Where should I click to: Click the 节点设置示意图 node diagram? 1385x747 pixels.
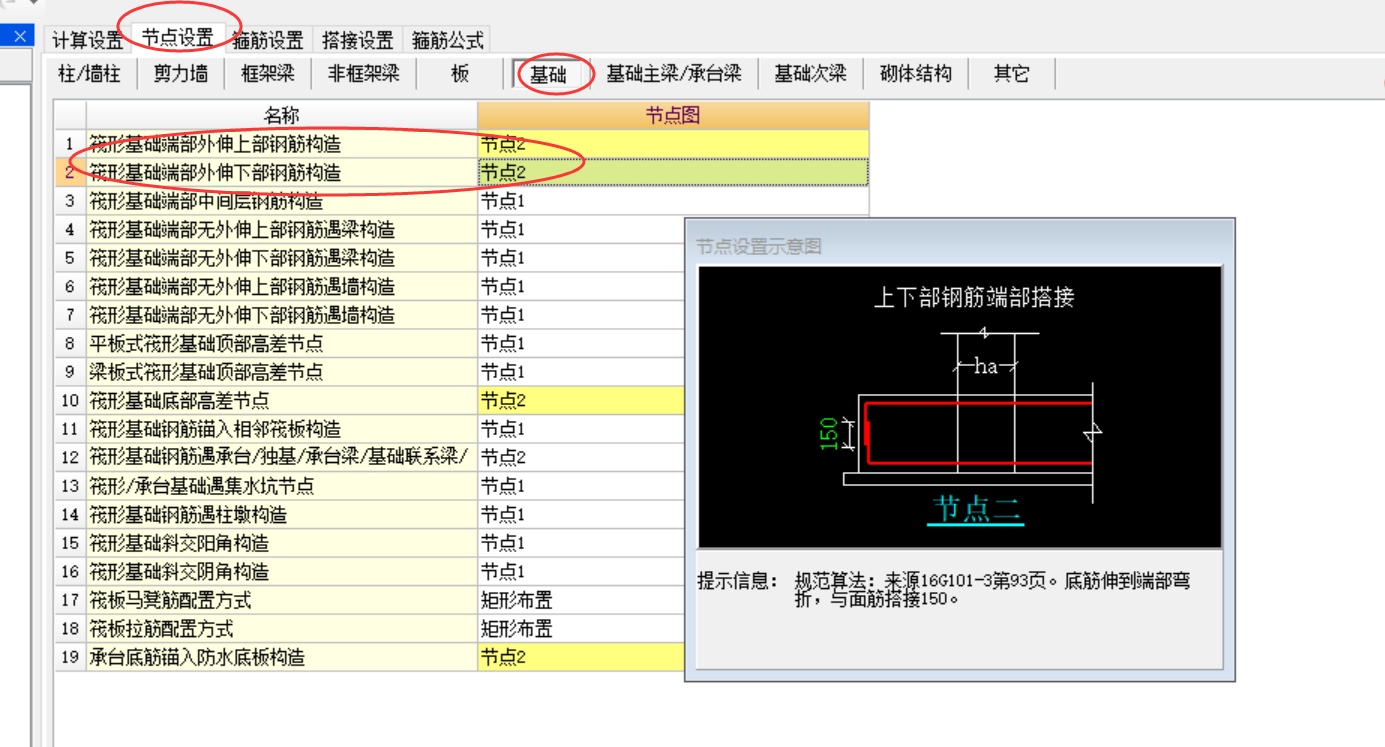tap(960, 407)
